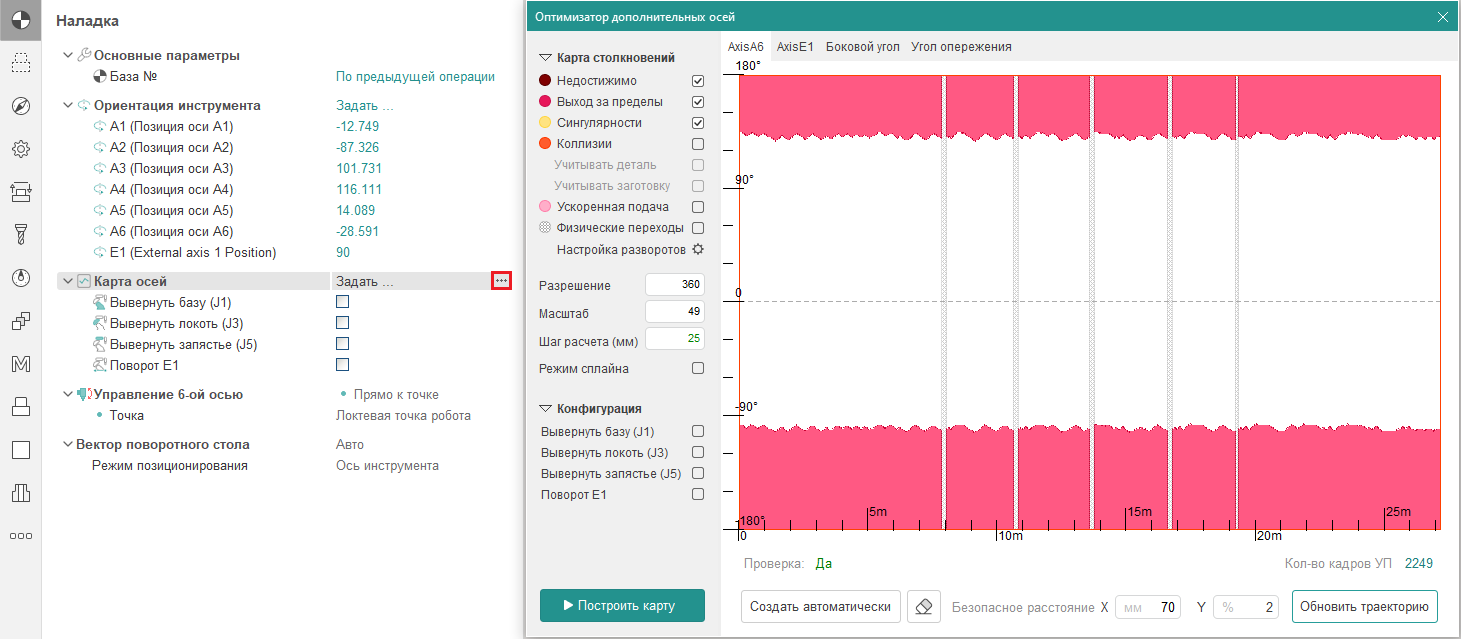
Task: Collapse the Карта столкновений section
Action: pyautogui.click(x=546, y=58)
